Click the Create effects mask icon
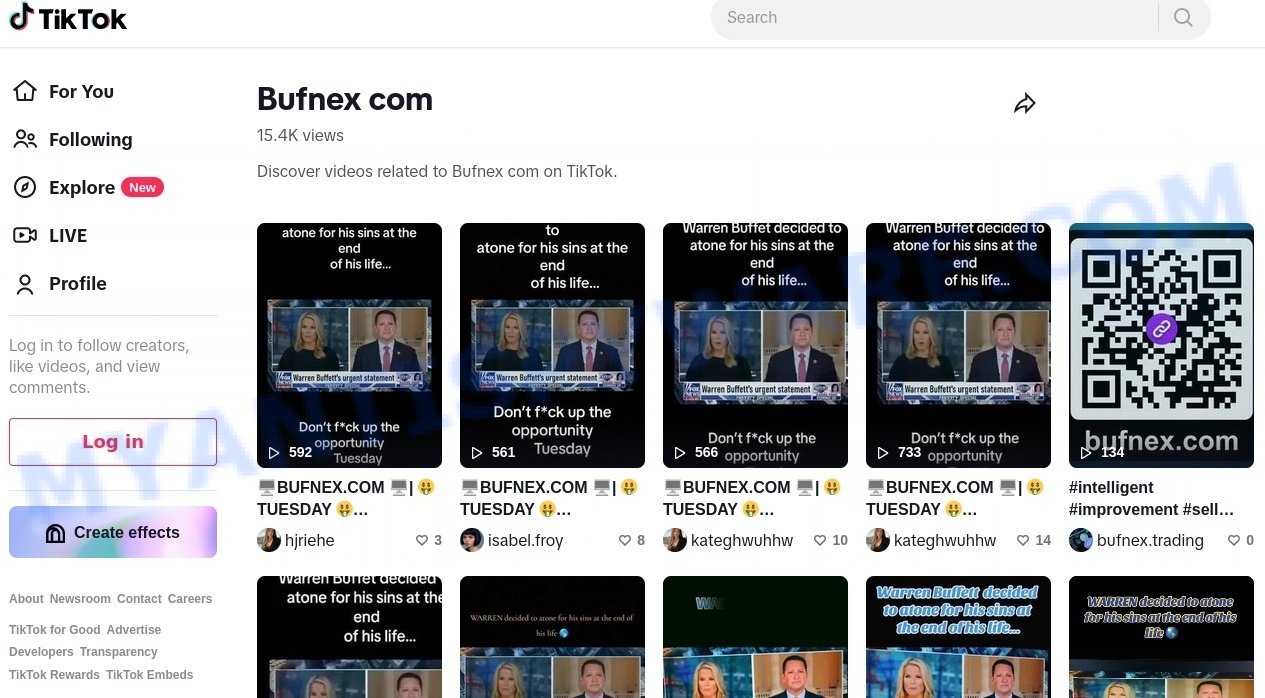Image resolution: width=1265 pixels, height=698 pixels. (56, 533)
